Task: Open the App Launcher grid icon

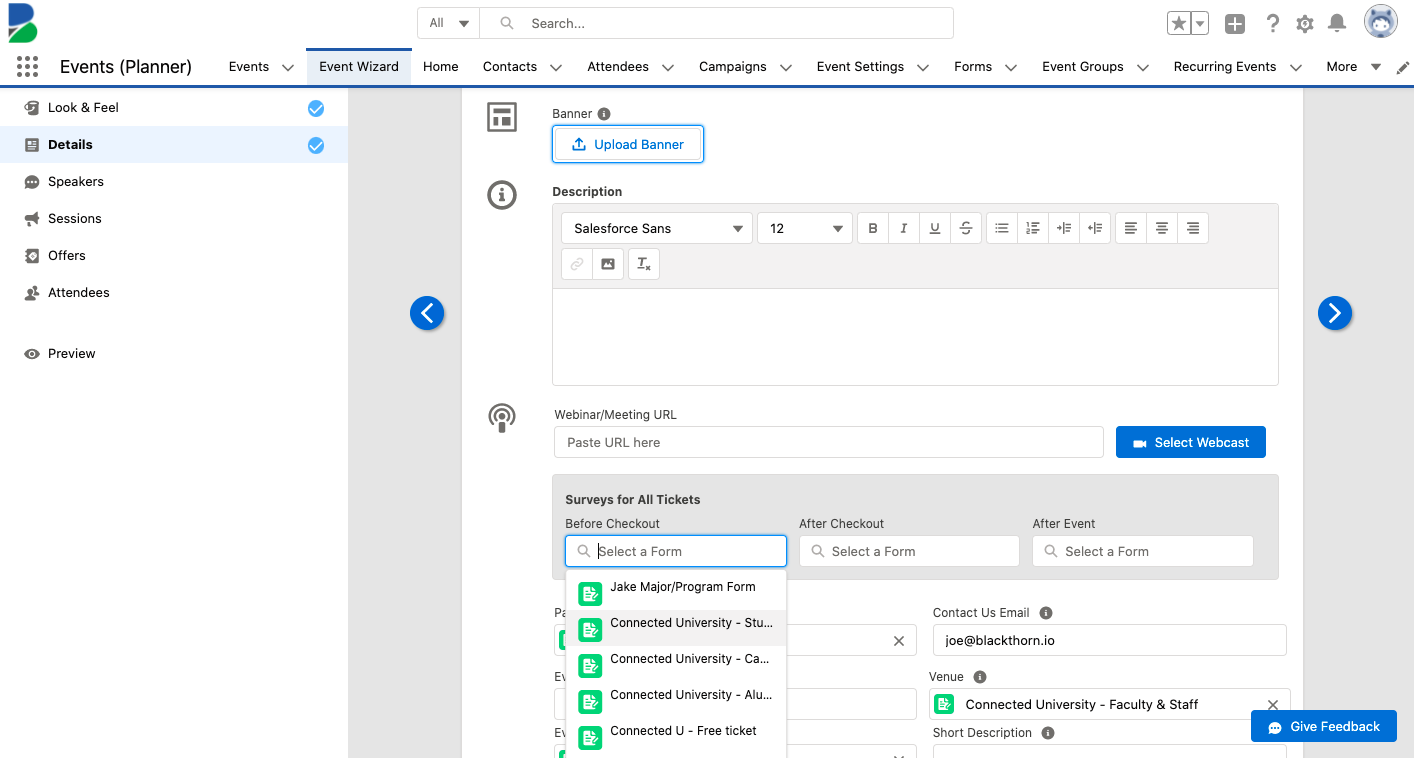Action: tap(28, 67)
